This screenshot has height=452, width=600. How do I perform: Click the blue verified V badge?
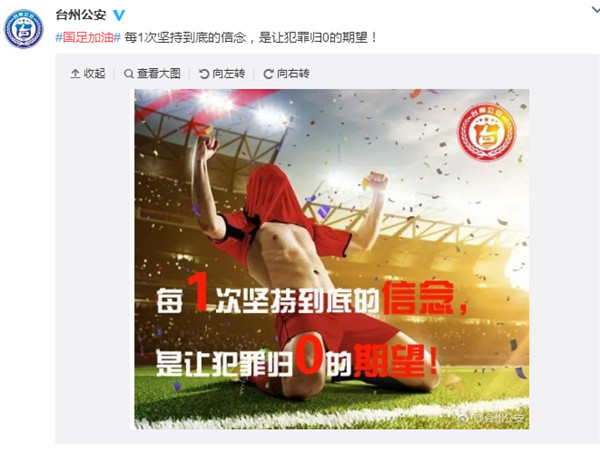pyautogui.click(x=119, y=15)
